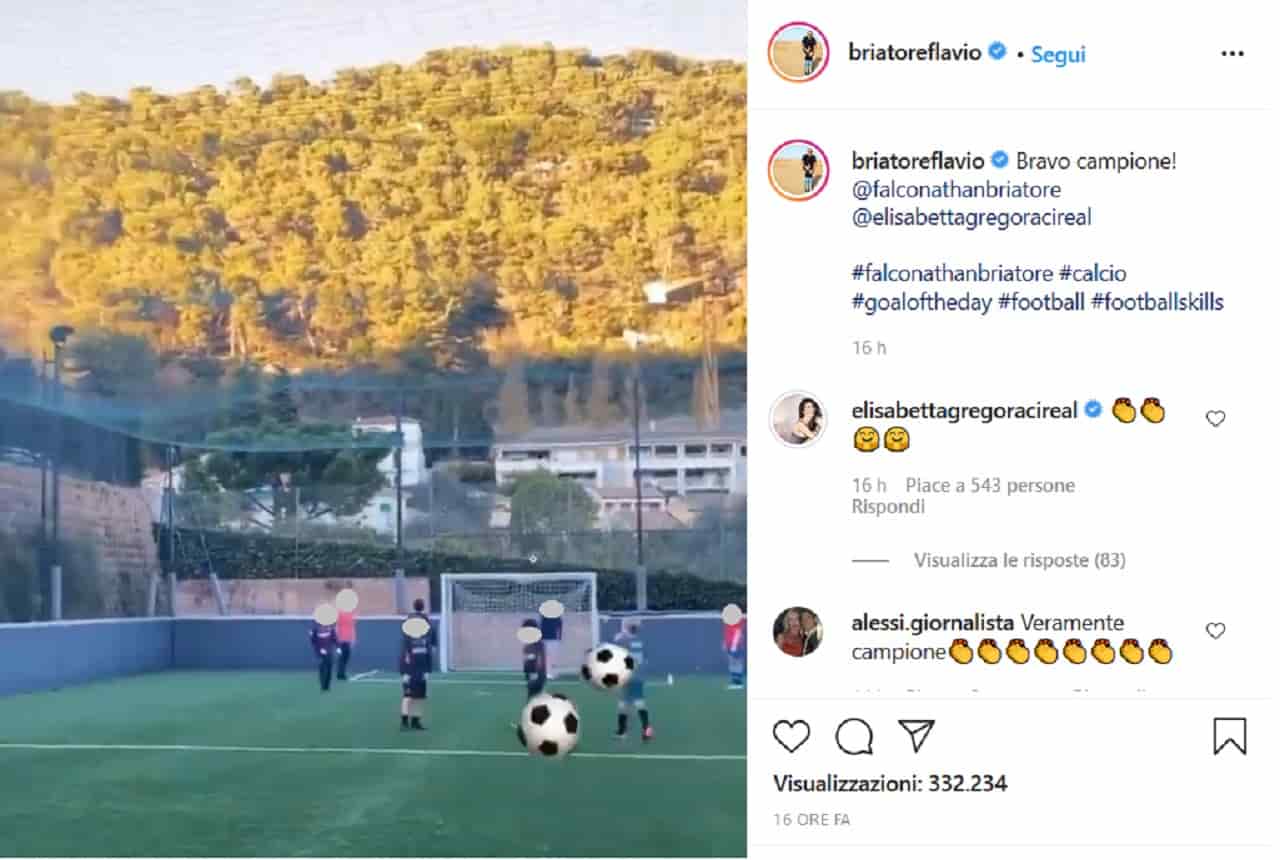Open the @elisabettagregoracireal mention in the caption
The image size is (1280, 860).
click(x=972, y=217)
